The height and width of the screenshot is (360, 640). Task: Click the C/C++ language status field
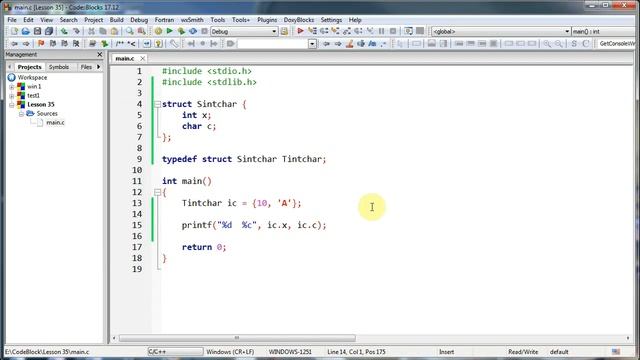pos(175,352)
